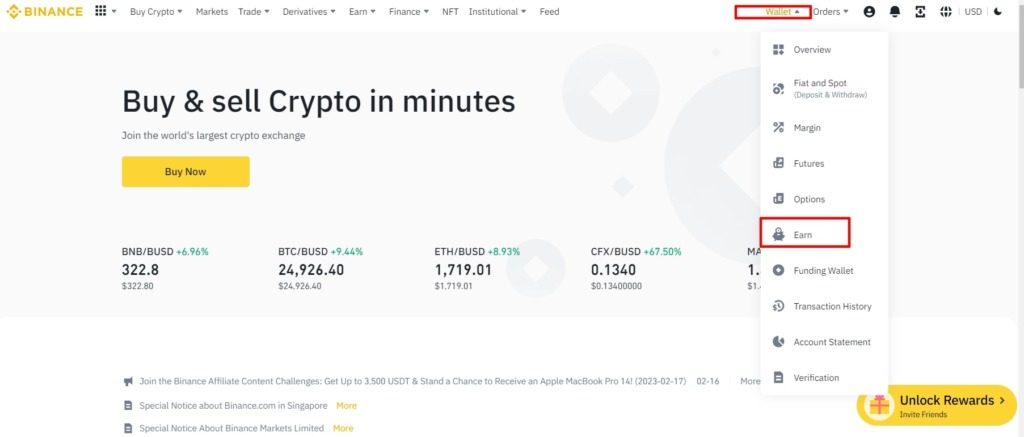Open the Markets link in navigation
1024x437 pixels.
tap(211, 12)
